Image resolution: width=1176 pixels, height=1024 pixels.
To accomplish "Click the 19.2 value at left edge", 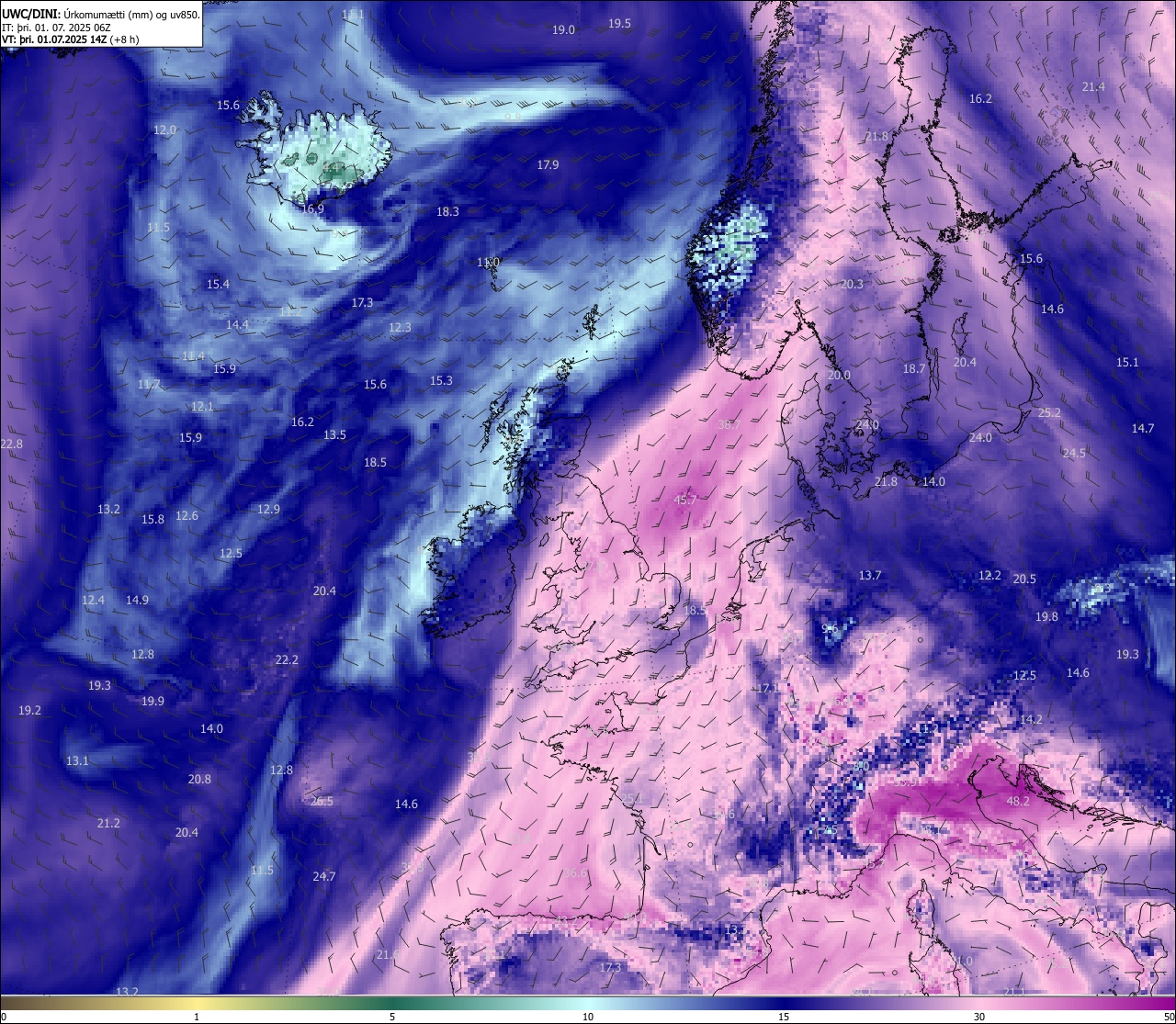I will 29,710.
